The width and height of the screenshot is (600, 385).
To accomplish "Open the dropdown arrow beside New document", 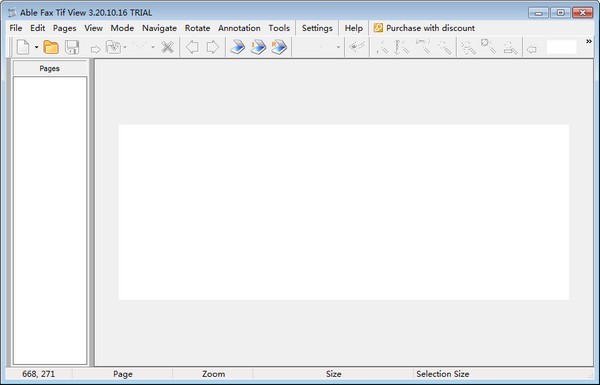I will [x=36, y=47].
